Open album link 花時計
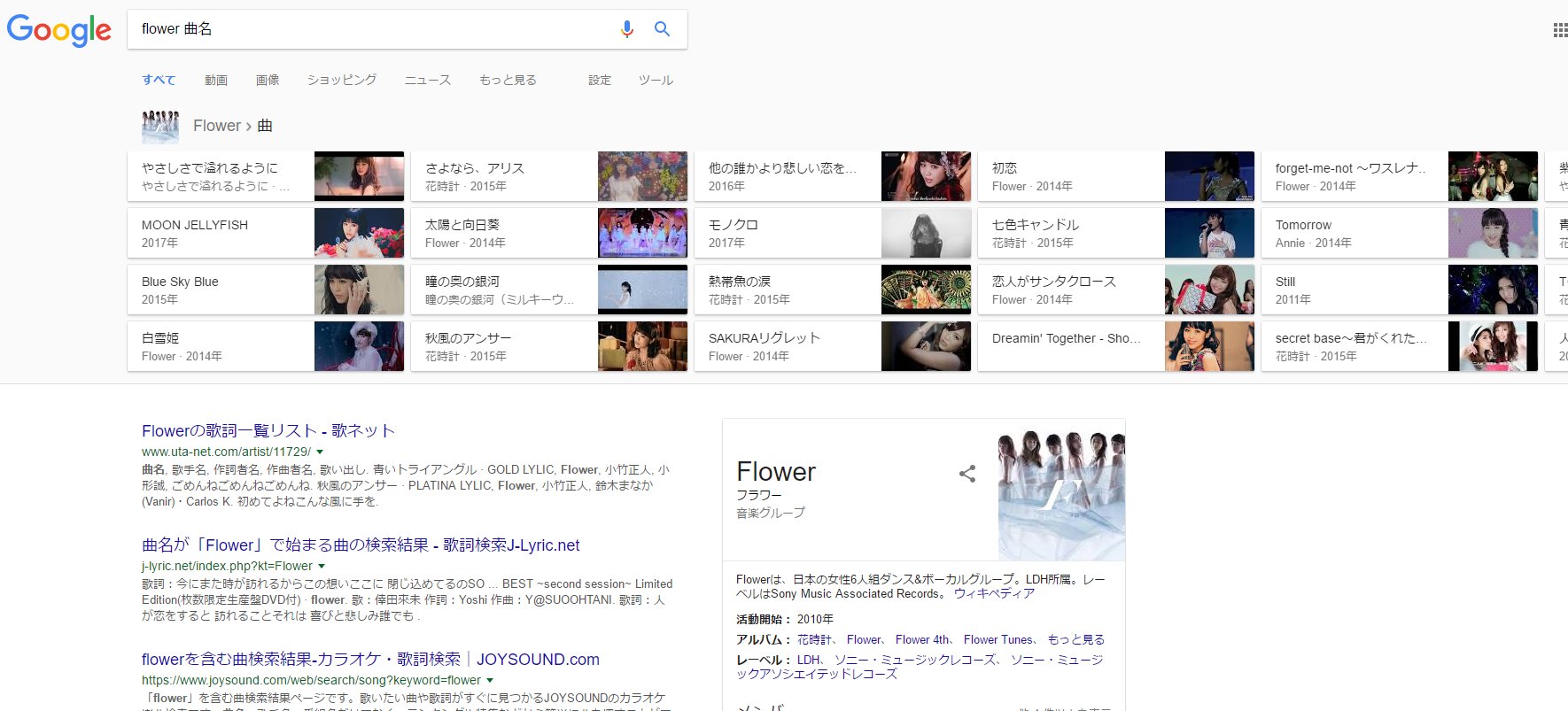The height and width of the screenshot is (711, 1568). click(815, 639)
